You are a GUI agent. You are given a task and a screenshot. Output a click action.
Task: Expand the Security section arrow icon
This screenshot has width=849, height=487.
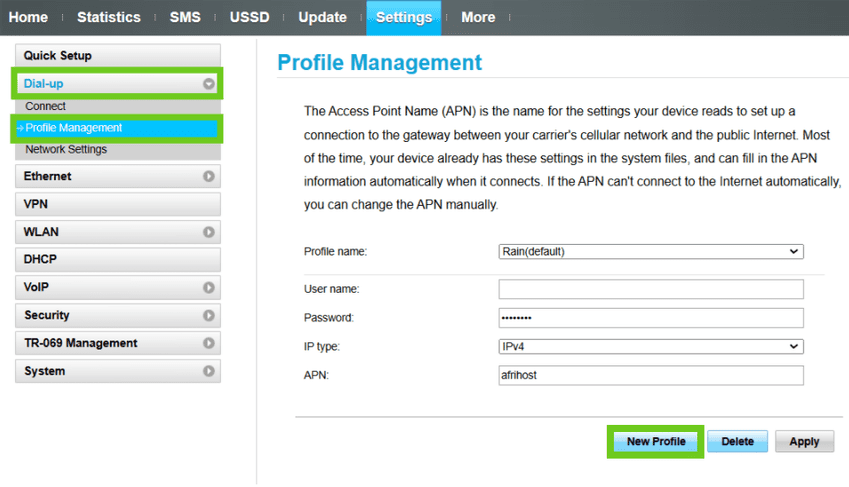pyautogui.click(x=209, y=315)
